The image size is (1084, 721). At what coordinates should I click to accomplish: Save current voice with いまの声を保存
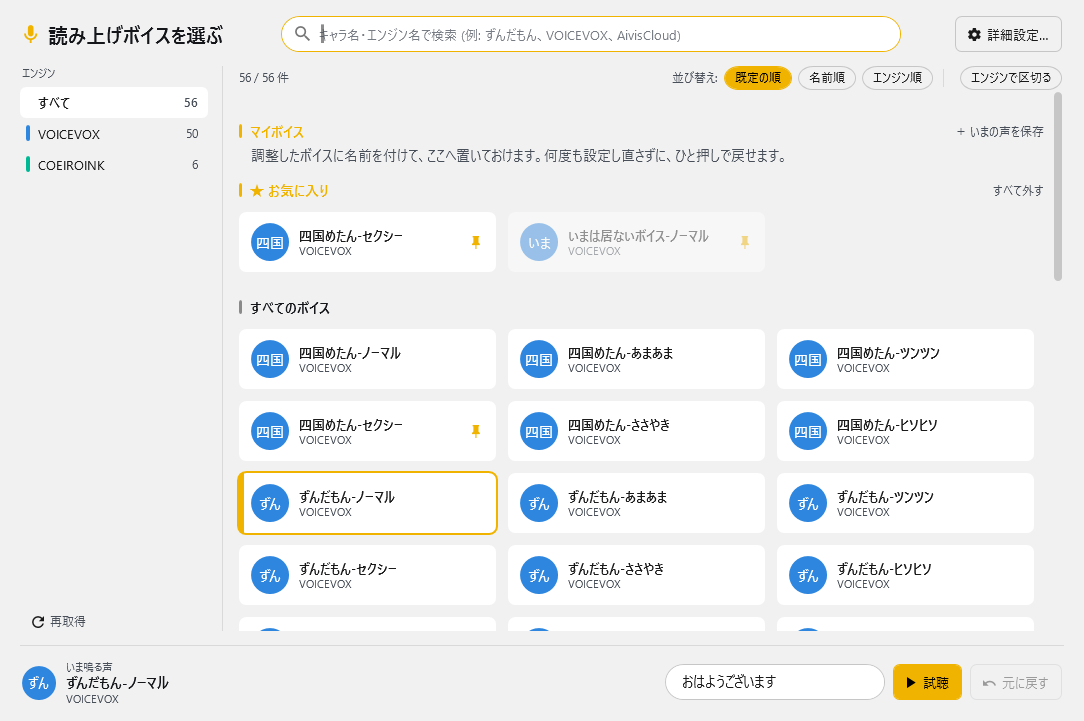pos(1000,131)
